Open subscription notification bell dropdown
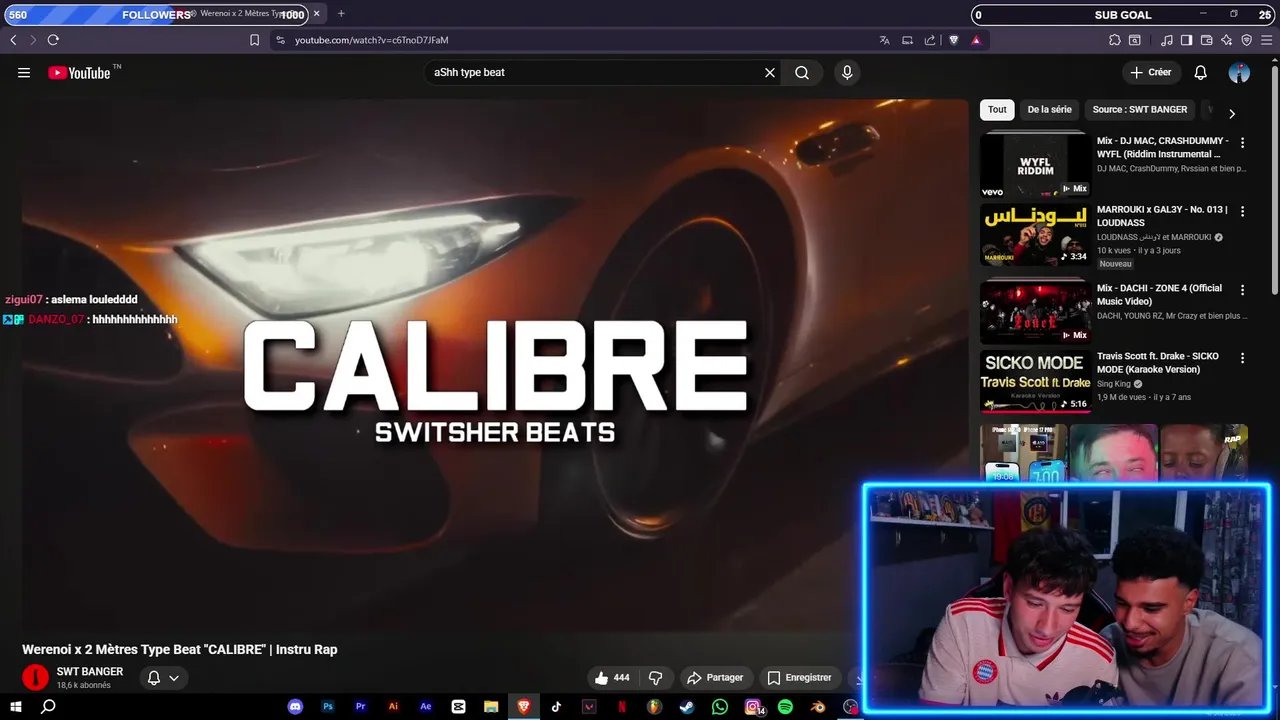 (x=163, y=678)
